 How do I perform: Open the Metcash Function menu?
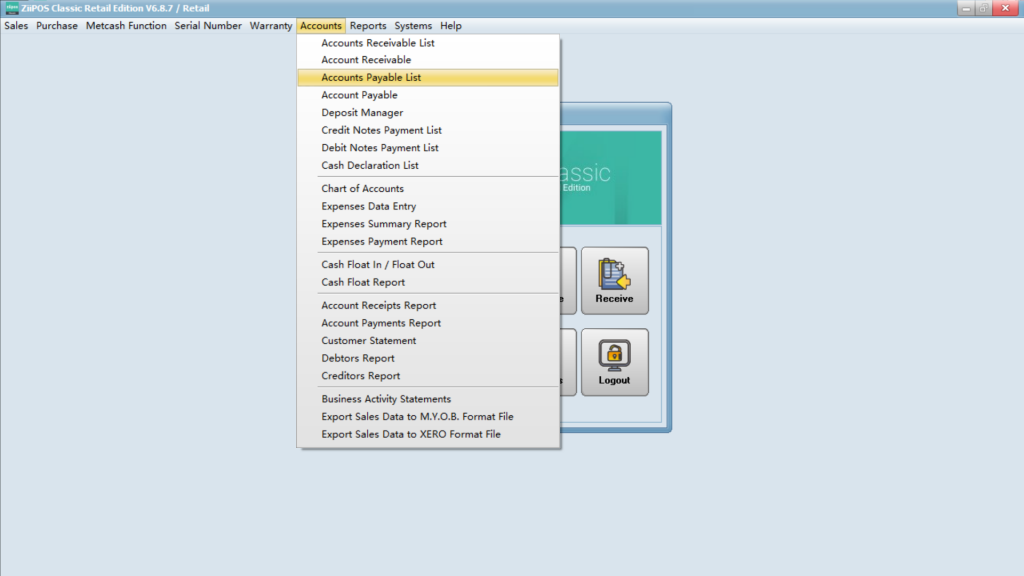tap(126, 26)
